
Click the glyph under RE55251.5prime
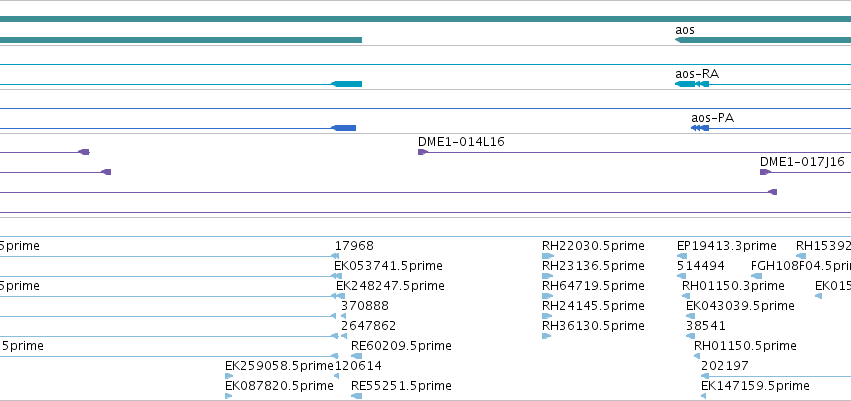(357, 396)
